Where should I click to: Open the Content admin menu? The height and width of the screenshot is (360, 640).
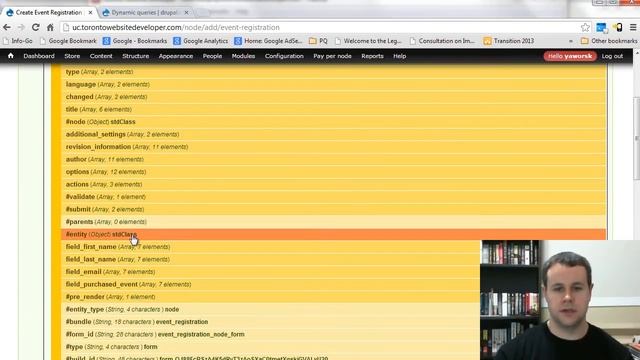101,56
